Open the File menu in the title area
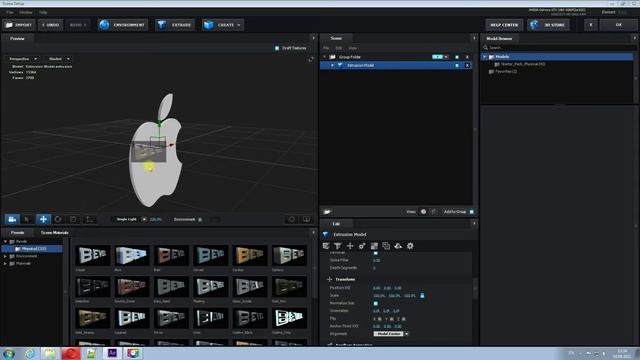The height and width of the screenshot is (360, 640). pos(9,13)
